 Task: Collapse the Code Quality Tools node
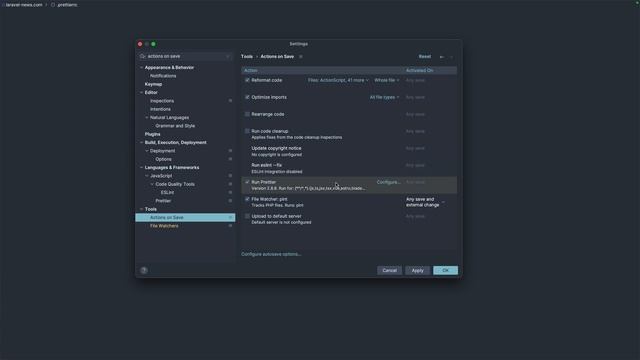152,184
